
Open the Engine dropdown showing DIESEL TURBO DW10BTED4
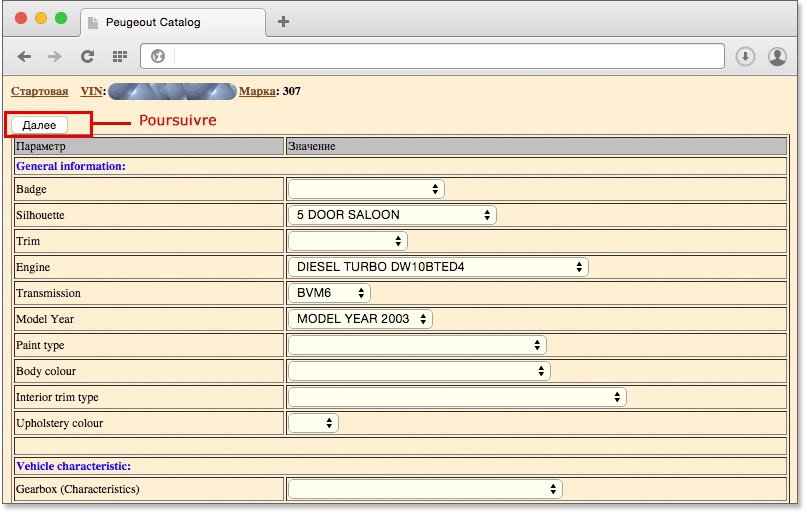tap(438, 267)
